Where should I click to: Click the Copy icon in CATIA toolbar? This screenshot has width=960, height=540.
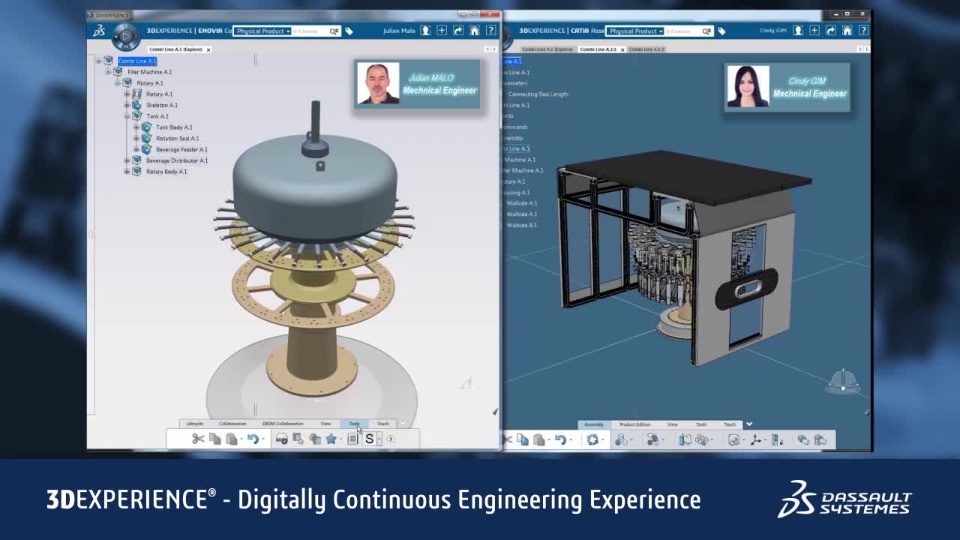(x=522, y=440)
